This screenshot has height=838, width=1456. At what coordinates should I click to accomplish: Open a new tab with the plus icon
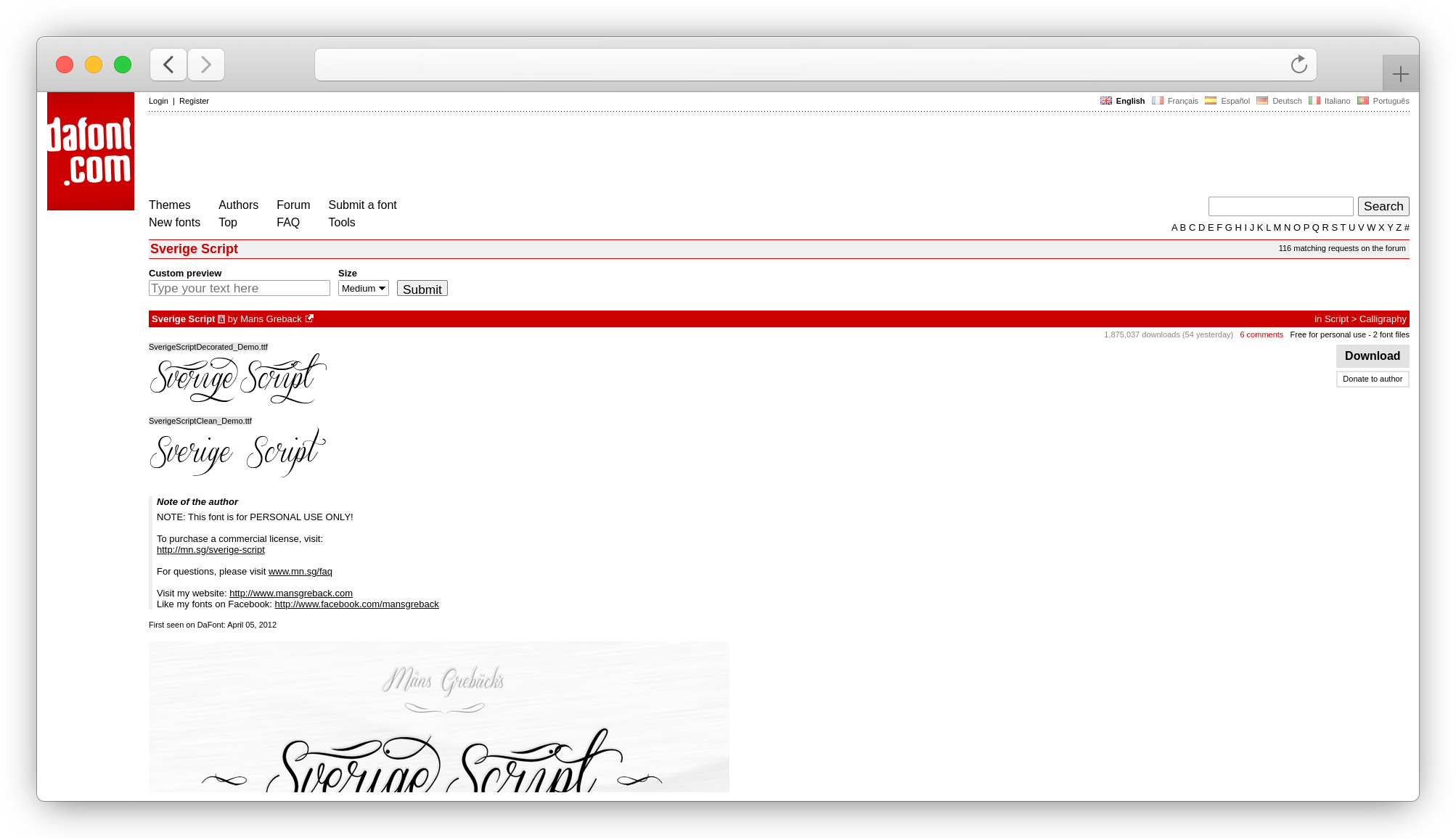(1401, 73)
